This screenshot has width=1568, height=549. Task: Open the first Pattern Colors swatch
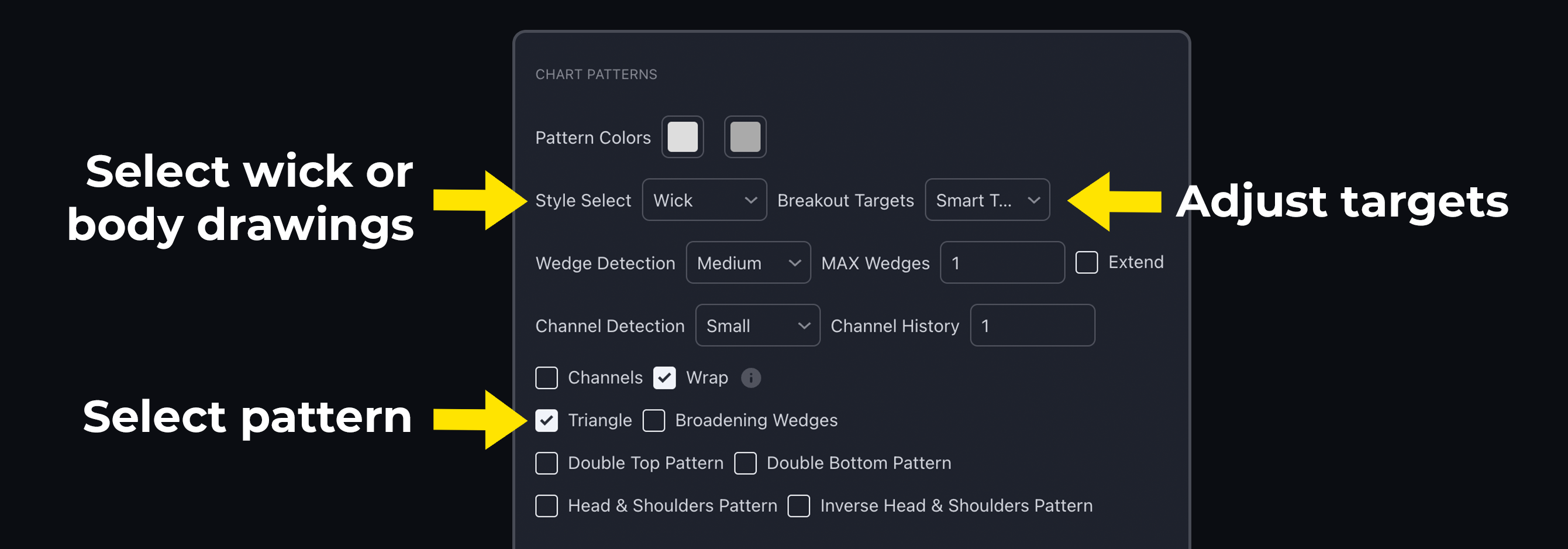tap(683, 136)
